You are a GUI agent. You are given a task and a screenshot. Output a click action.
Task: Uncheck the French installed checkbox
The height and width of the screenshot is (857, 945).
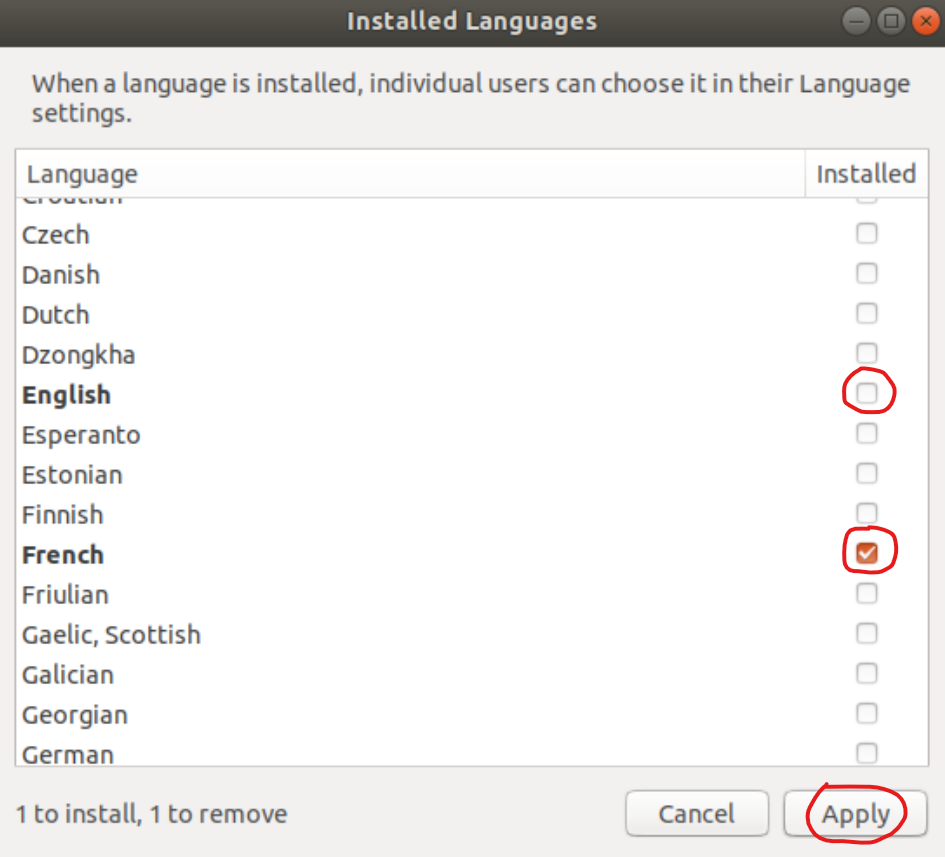coord(866,553)
